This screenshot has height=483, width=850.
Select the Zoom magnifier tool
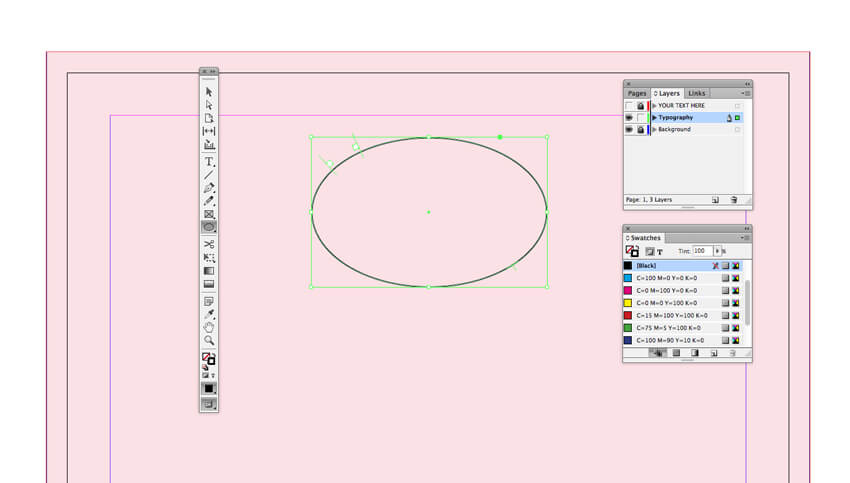coord(209,340)
